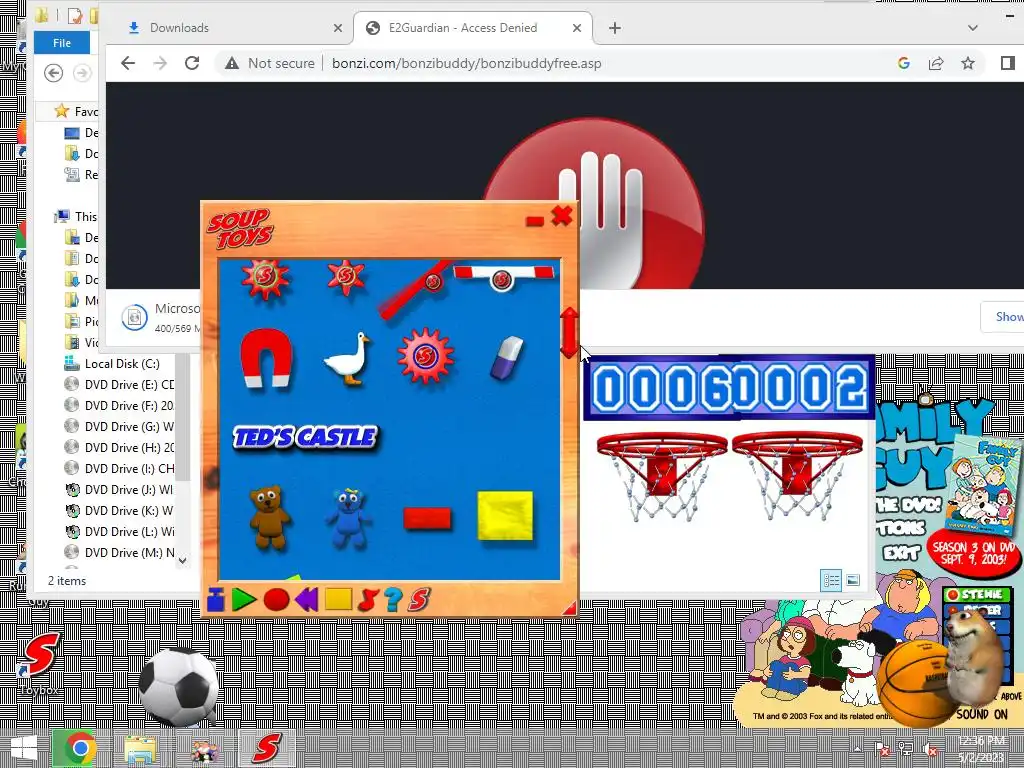This screenshot has width=1024, height=768.
Task: Open File Explorer from the taskbar
Action: tap(140, 748)
